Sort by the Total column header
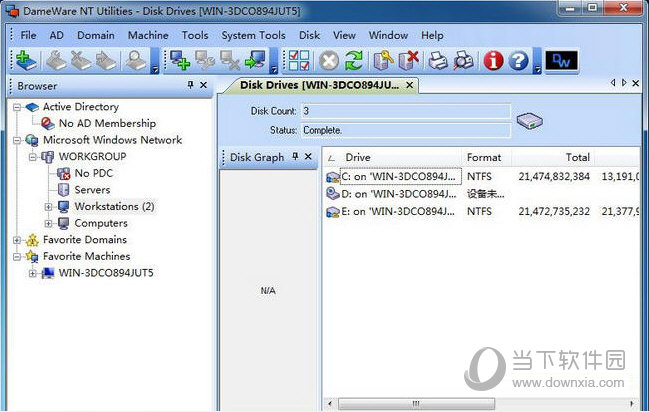649x412 pixels. [x=554, y=157]
